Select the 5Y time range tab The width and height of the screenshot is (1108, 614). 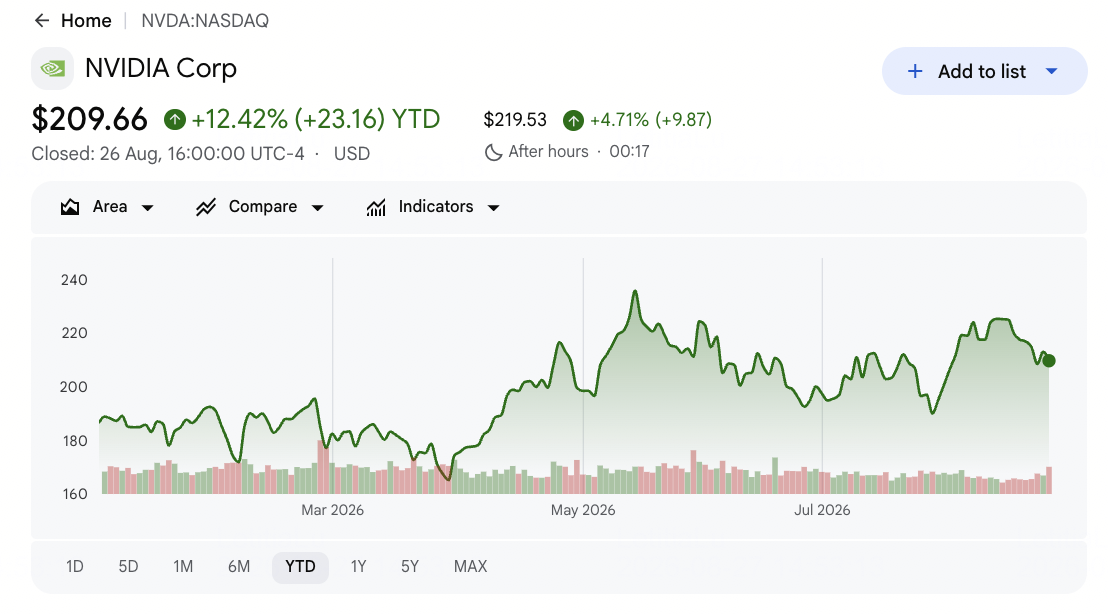point(410,567)
